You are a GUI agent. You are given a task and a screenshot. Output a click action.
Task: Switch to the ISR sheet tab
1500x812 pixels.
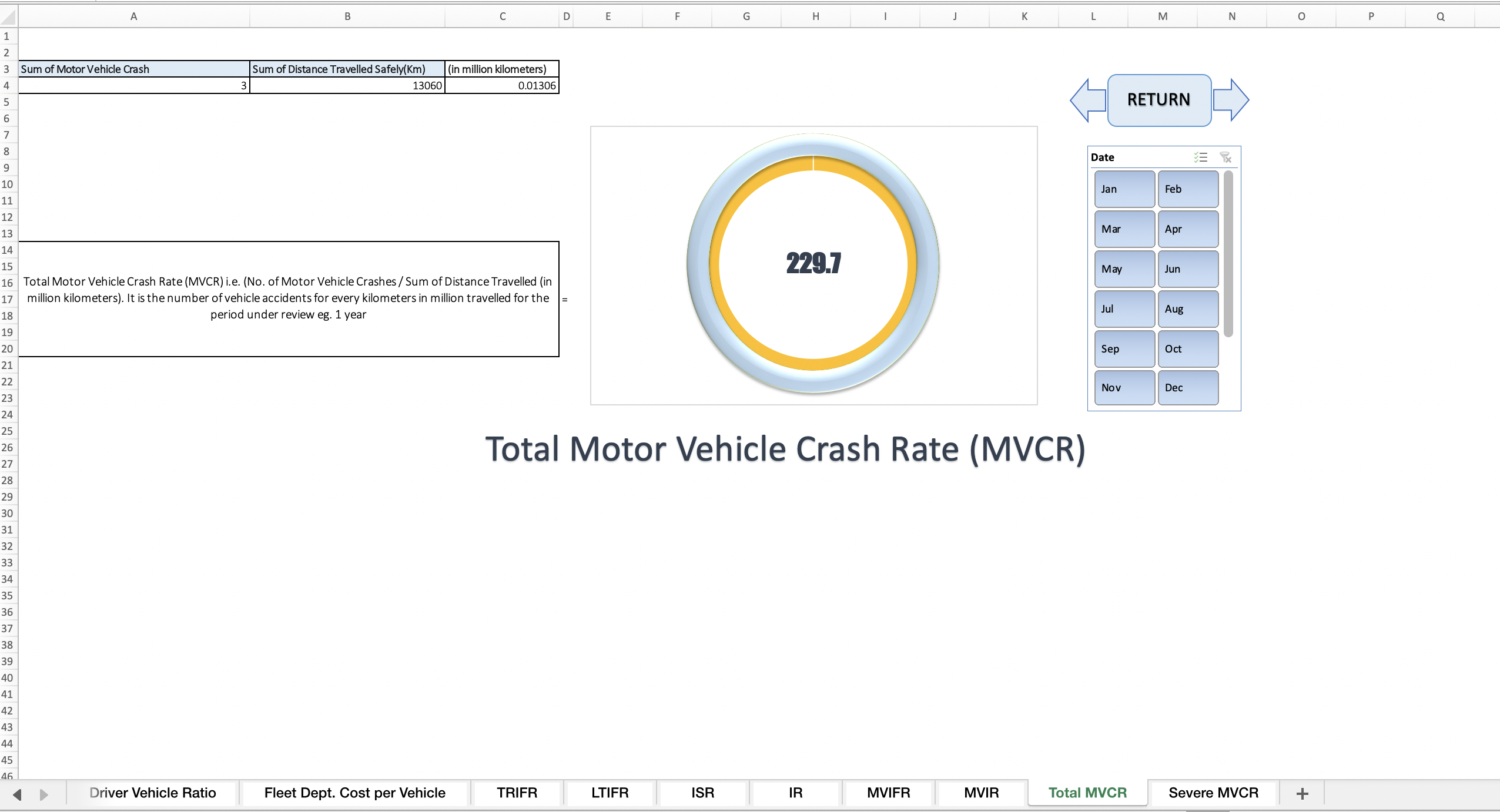[x=703, y=793]
